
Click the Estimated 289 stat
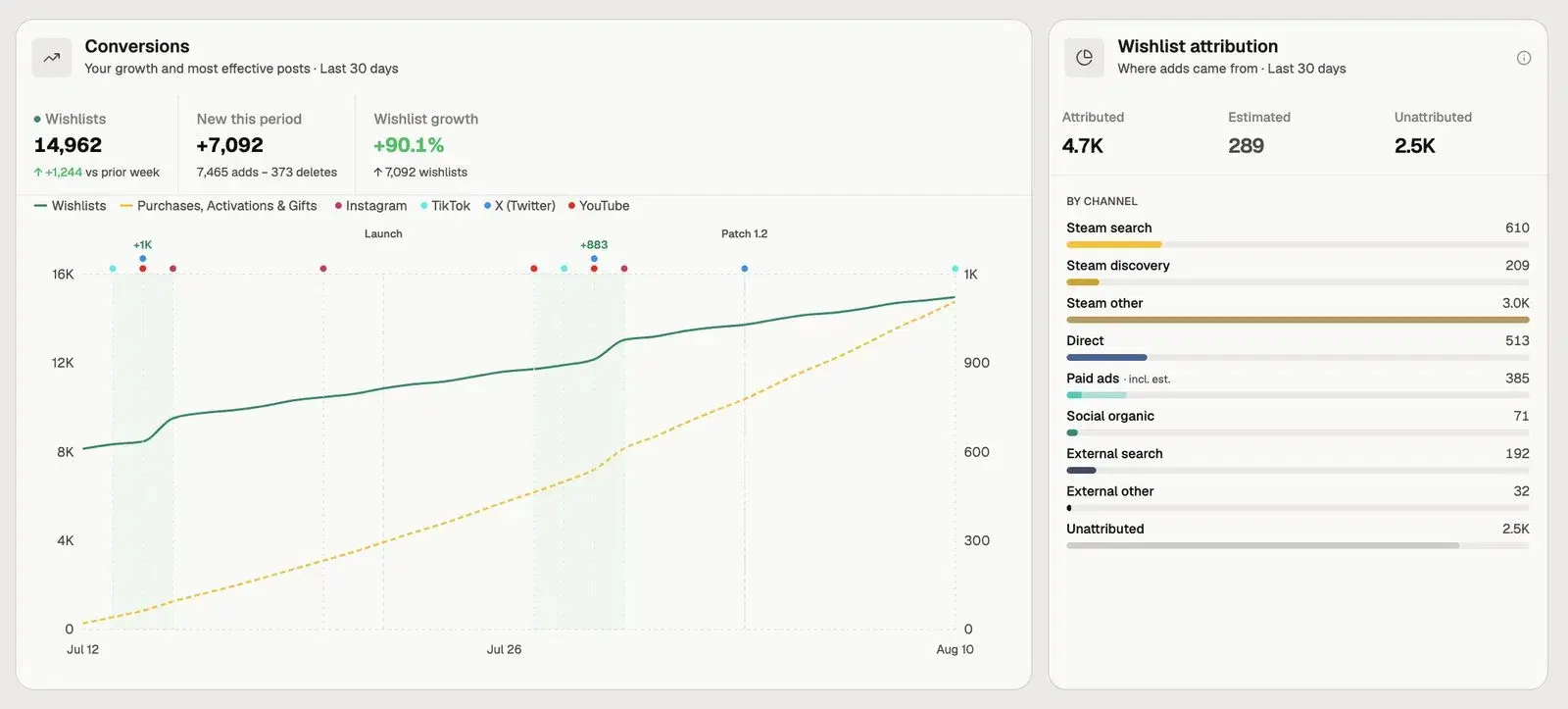(x=1259, y=132)
